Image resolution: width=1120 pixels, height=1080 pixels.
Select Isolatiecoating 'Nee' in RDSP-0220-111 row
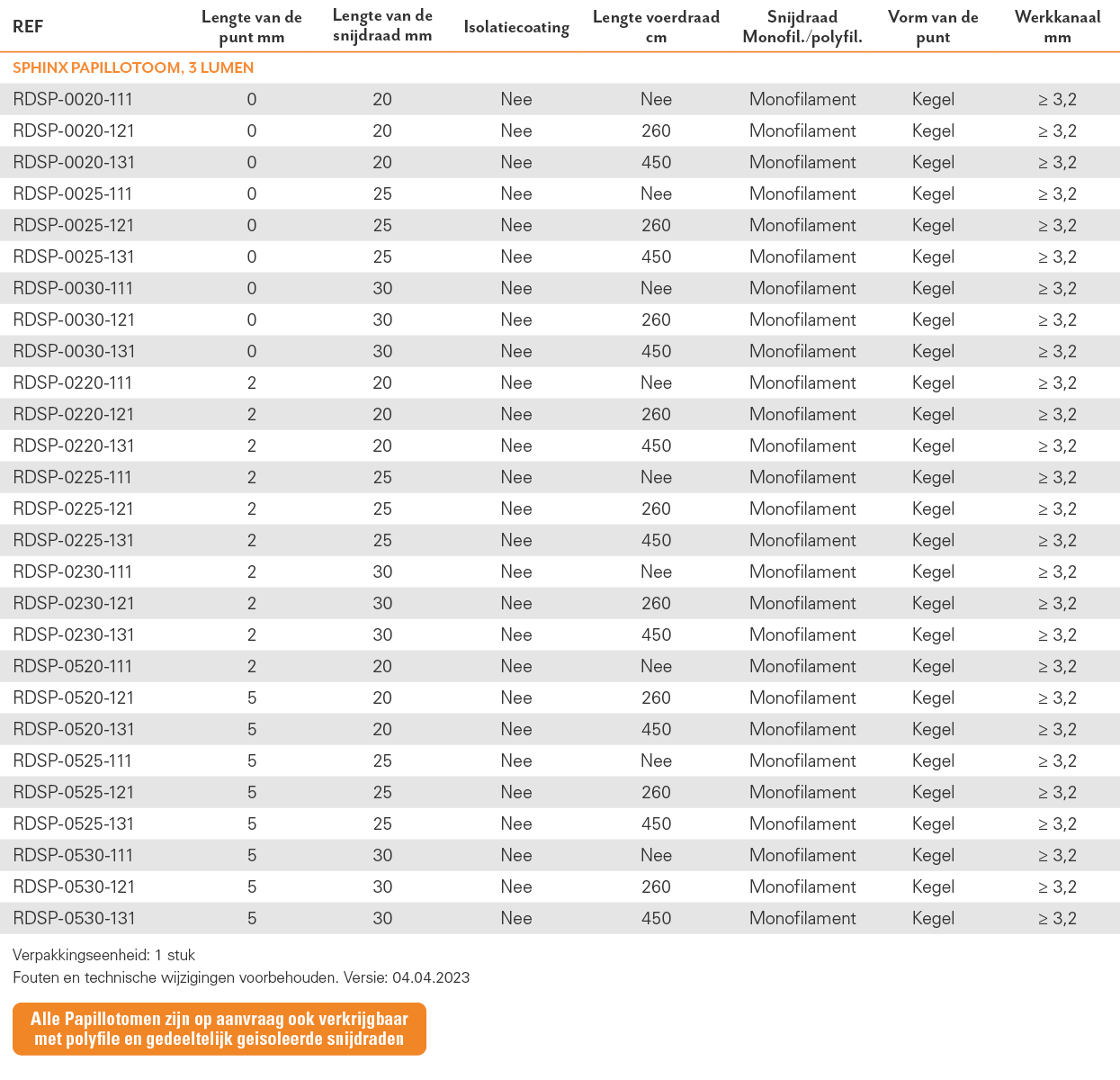coord(516,382)
